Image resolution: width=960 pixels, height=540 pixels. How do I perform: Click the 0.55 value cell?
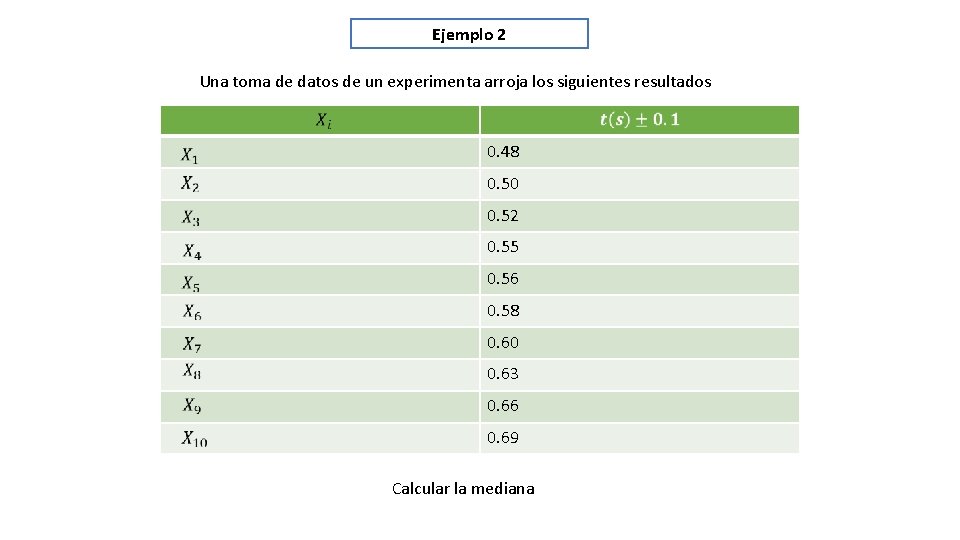click(503, 247)
